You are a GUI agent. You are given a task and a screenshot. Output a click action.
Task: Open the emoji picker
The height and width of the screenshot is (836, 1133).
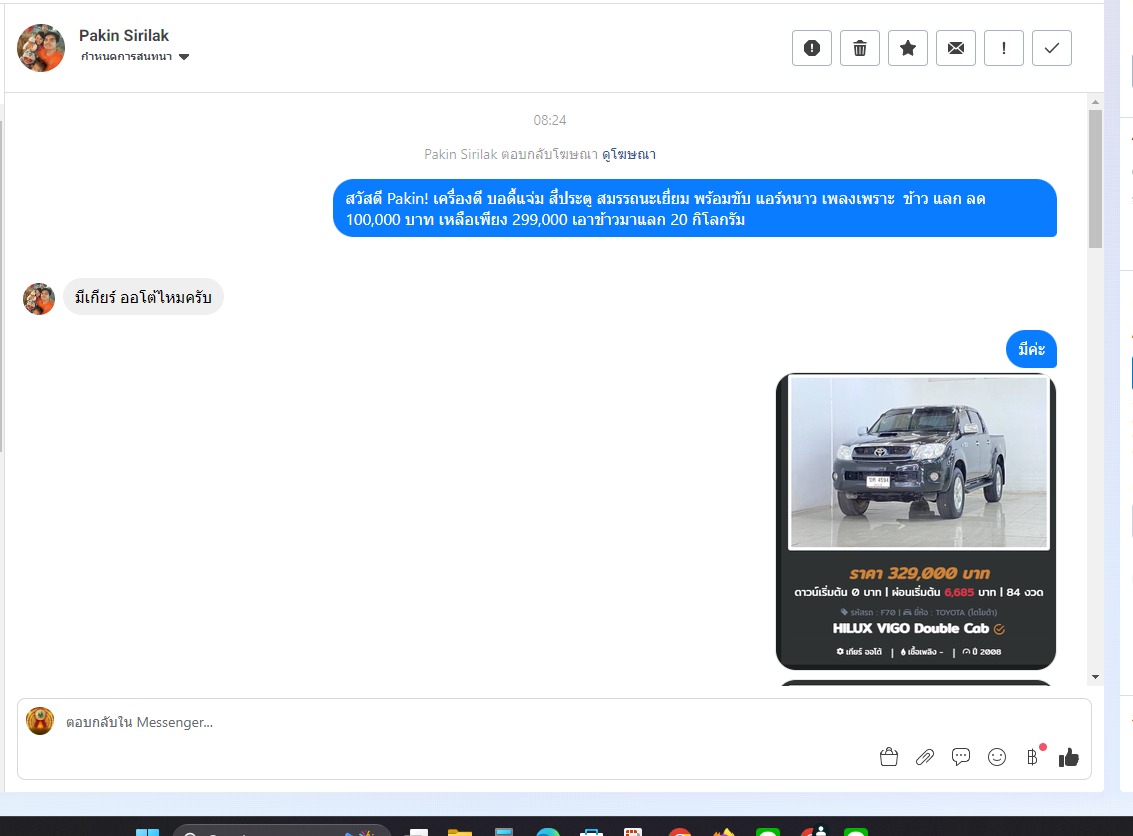point(997,757)
